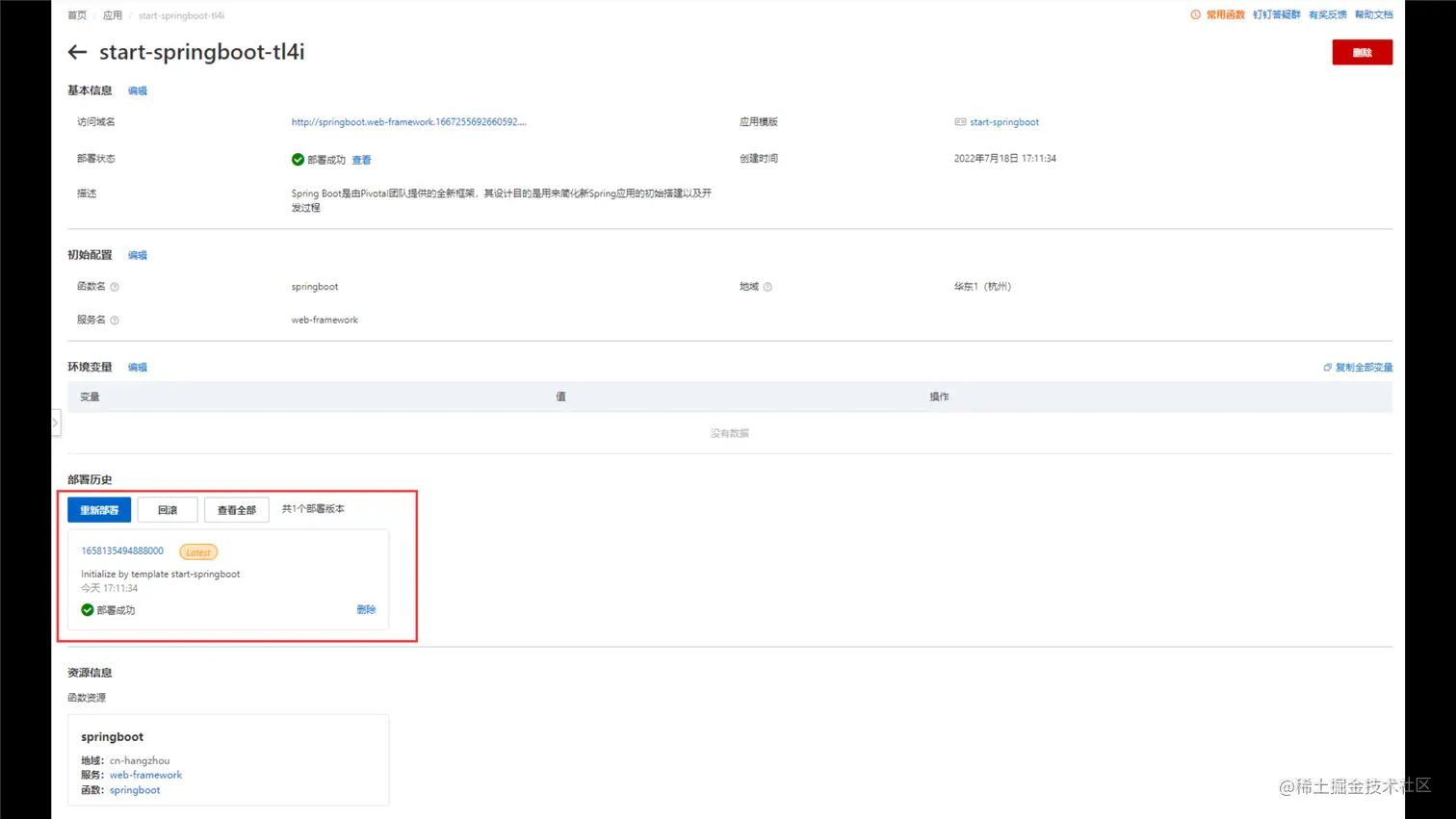Click help icon next to 地域

[x=767, y=287]
